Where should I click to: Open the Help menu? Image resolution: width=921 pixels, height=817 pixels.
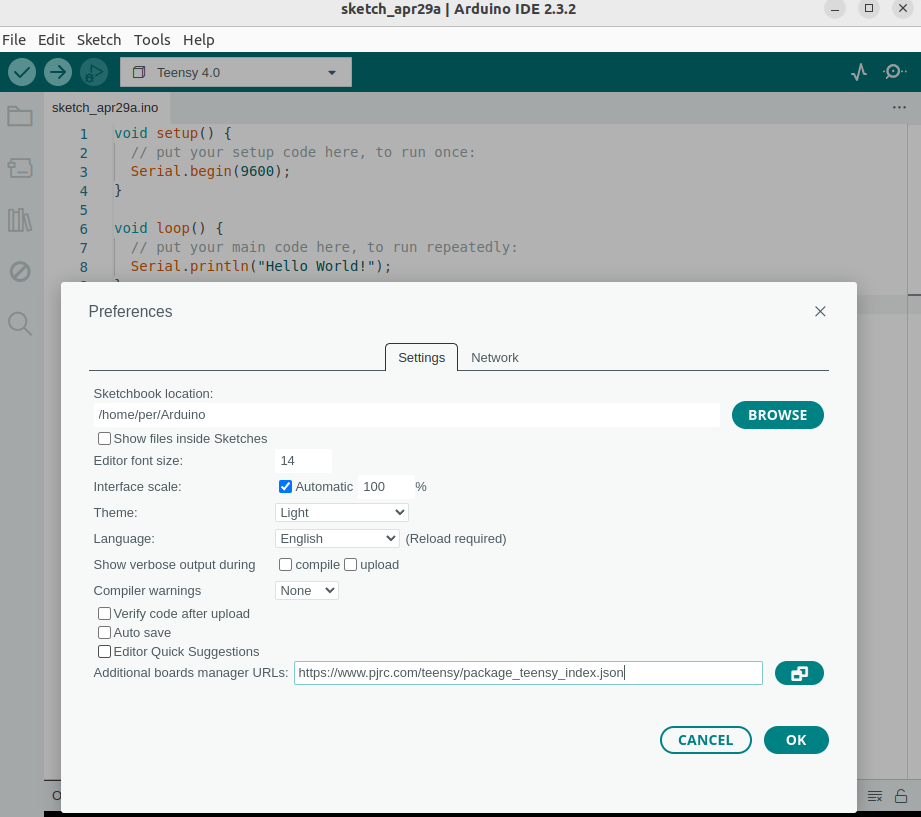click(199, 40)
